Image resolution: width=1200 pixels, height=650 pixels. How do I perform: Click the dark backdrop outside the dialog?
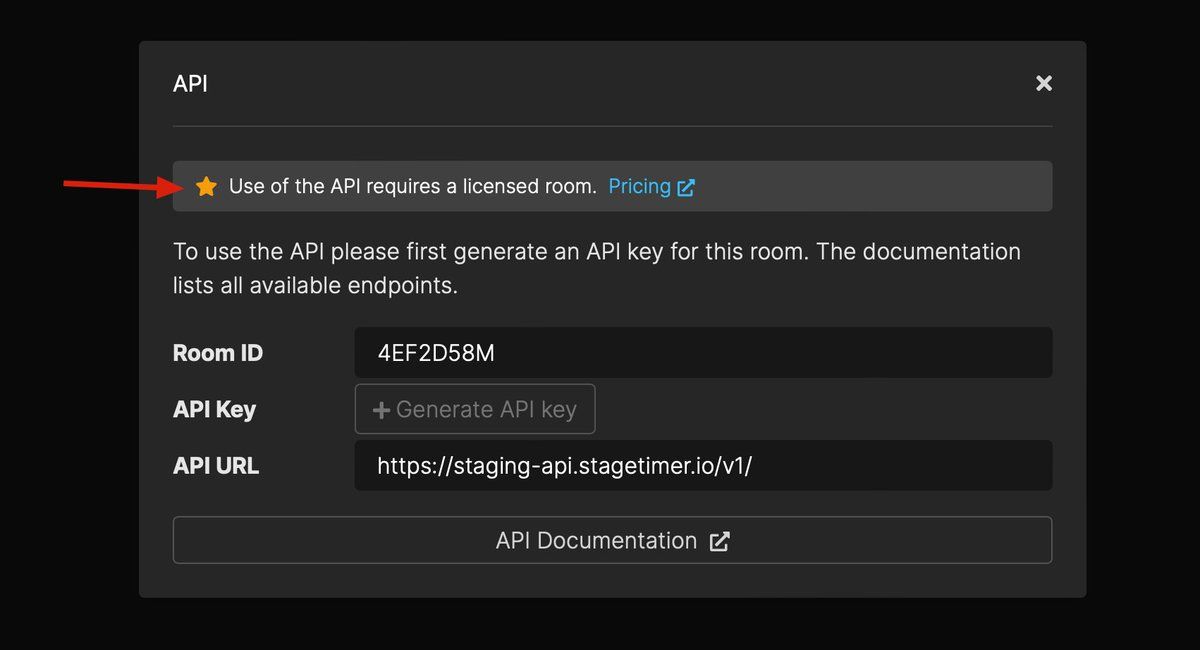pyautogui.click(x=68, y=400)
